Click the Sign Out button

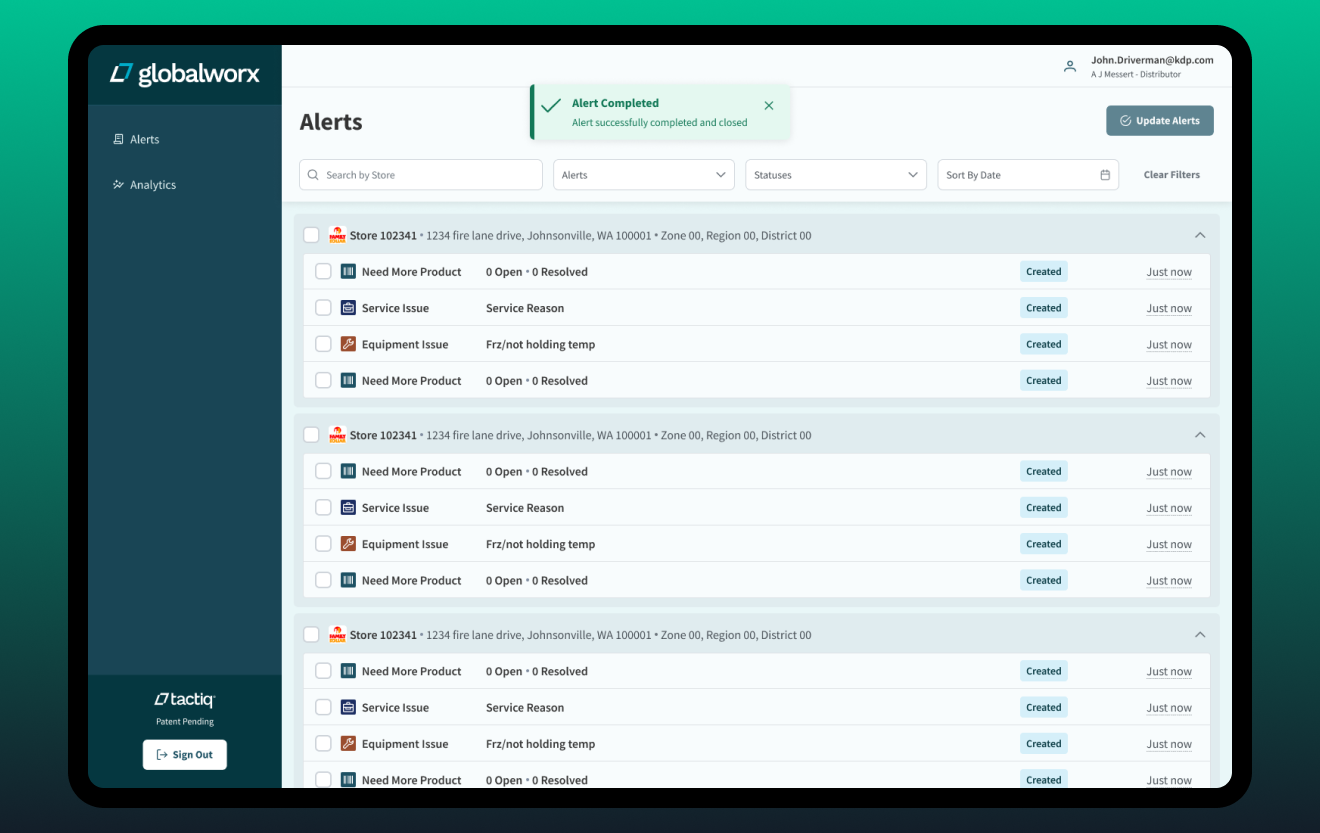click(x=185, y=755)
